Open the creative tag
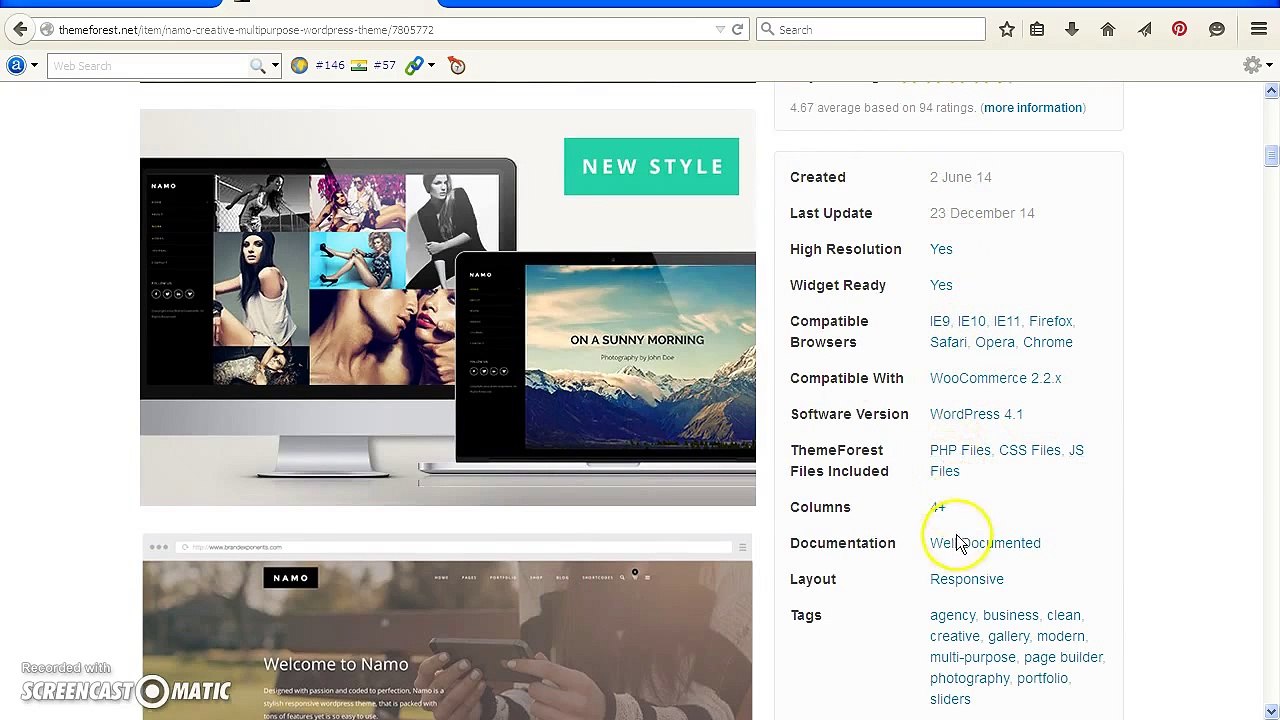 coord(954,636)
